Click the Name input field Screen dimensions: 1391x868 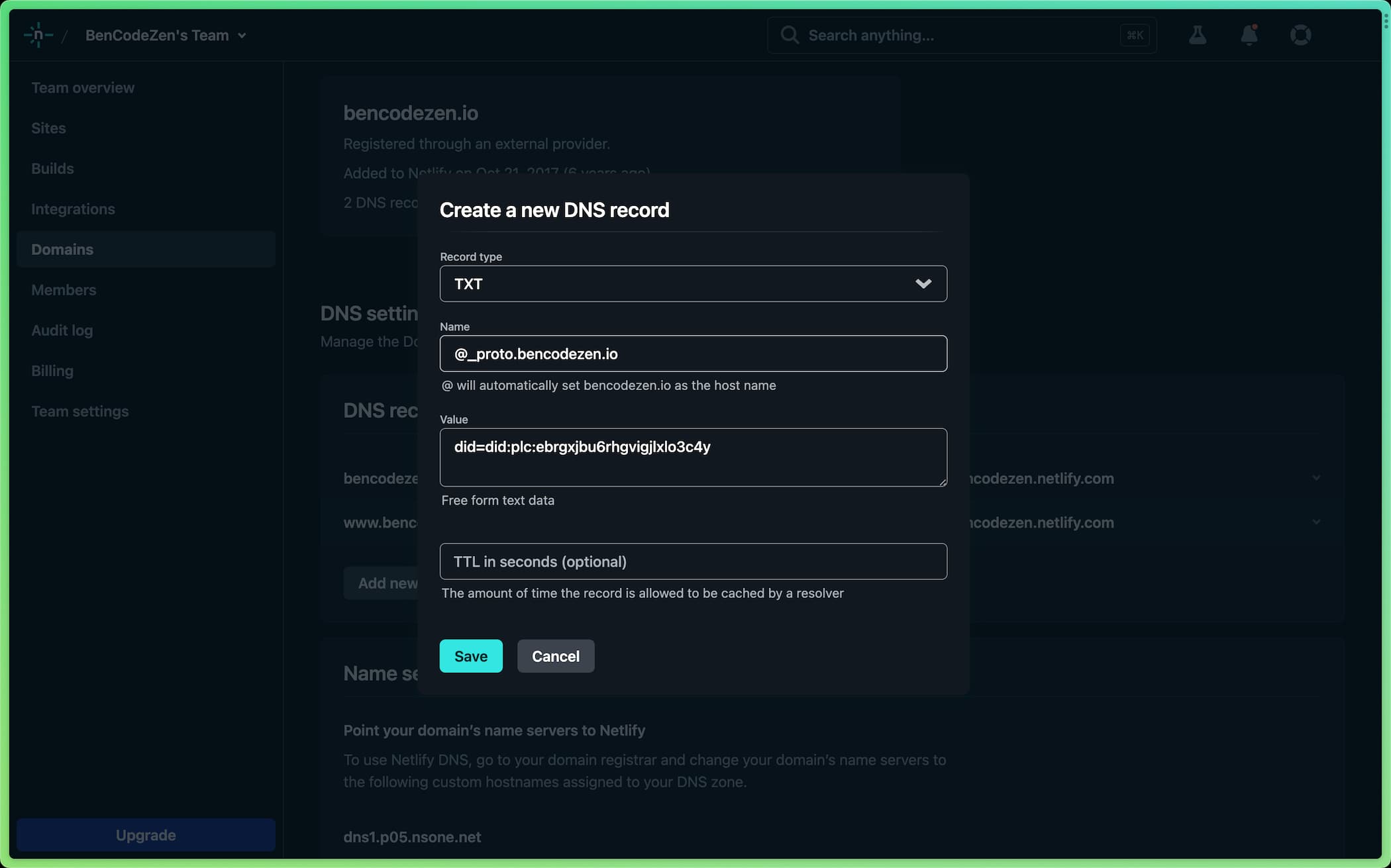pyautogui.click(x=693, y=354)
